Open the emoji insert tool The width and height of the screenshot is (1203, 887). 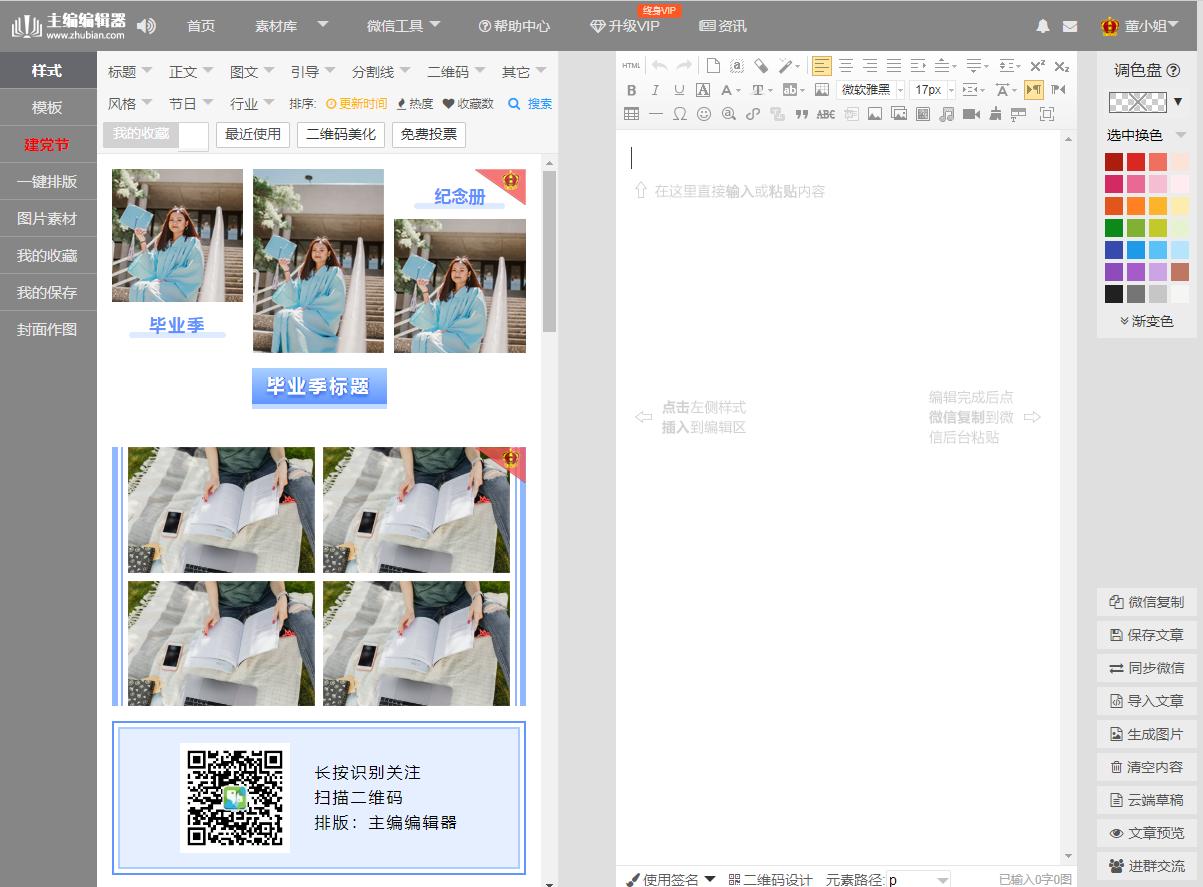coord(705,114)
